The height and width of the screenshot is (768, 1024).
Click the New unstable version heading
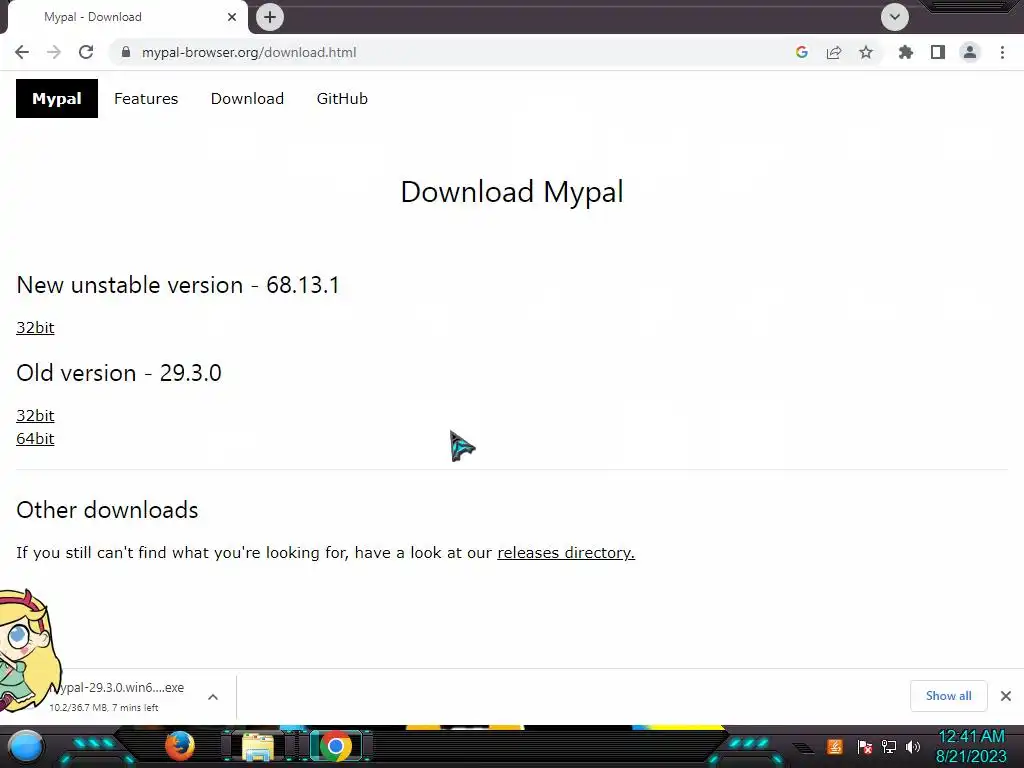(x=178, y=285)
